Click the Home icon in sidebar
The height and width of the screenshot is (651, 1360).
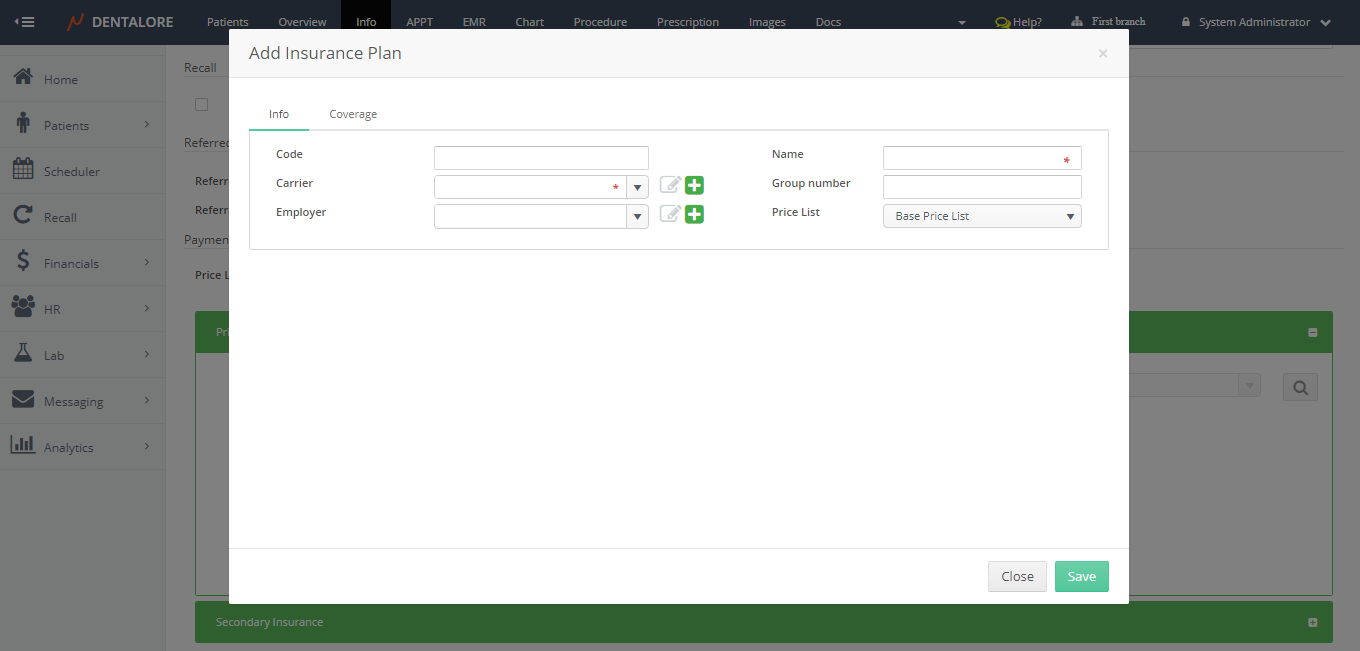[x=23, y=78]
